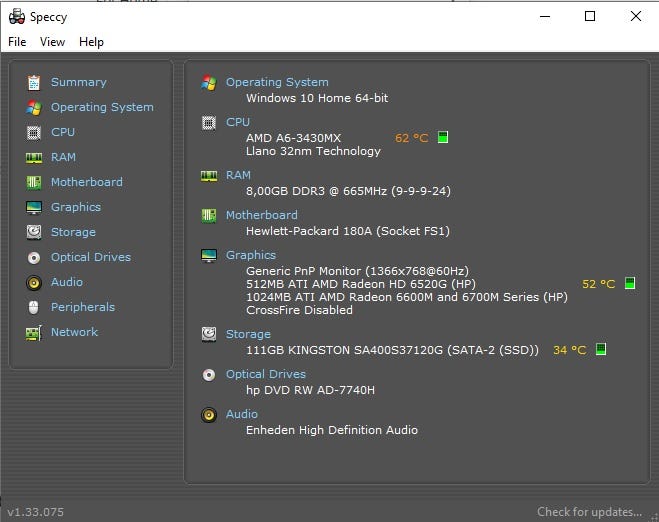The width and height of the screenshot is (659, 522).
Task: Click the Motherboard icon in sidebar
Action: coord(34,182)
